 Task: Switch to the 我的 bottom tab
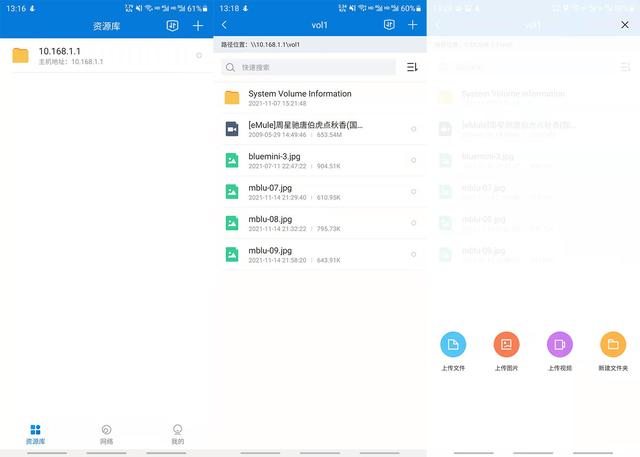177,433
